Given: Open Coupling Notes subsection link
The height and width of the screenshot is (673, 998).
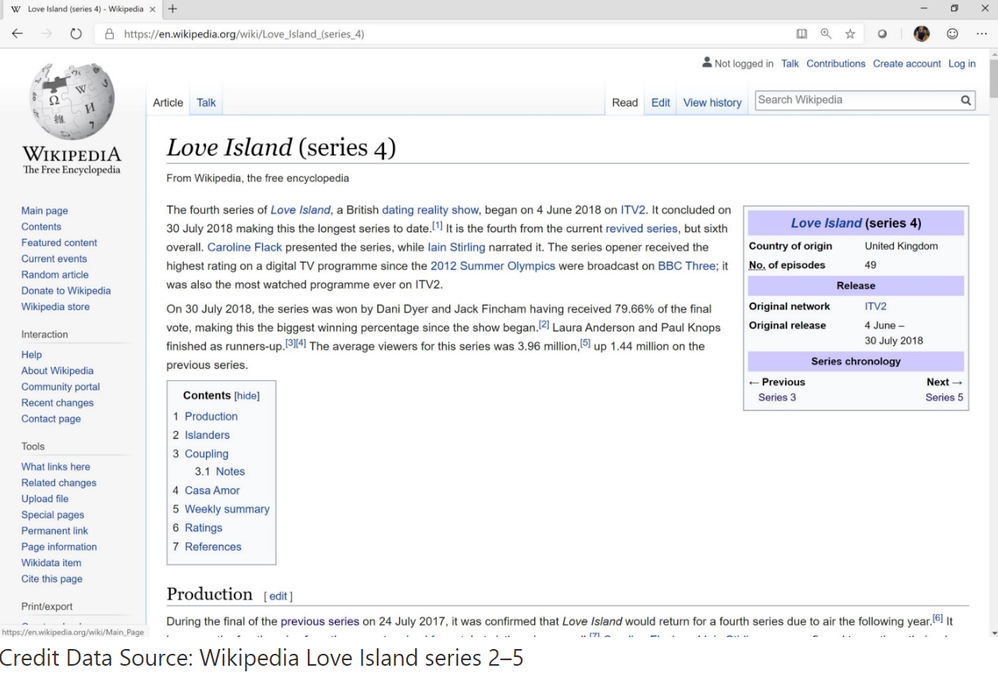Looking at the screenshot, I should coord(230,472).
